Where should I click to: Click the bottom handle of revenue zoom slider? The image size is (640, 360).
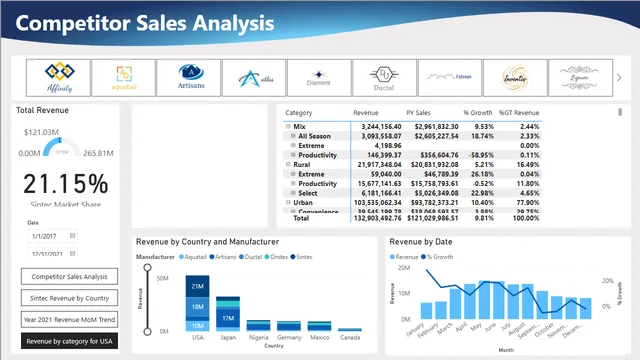[147, 331]
